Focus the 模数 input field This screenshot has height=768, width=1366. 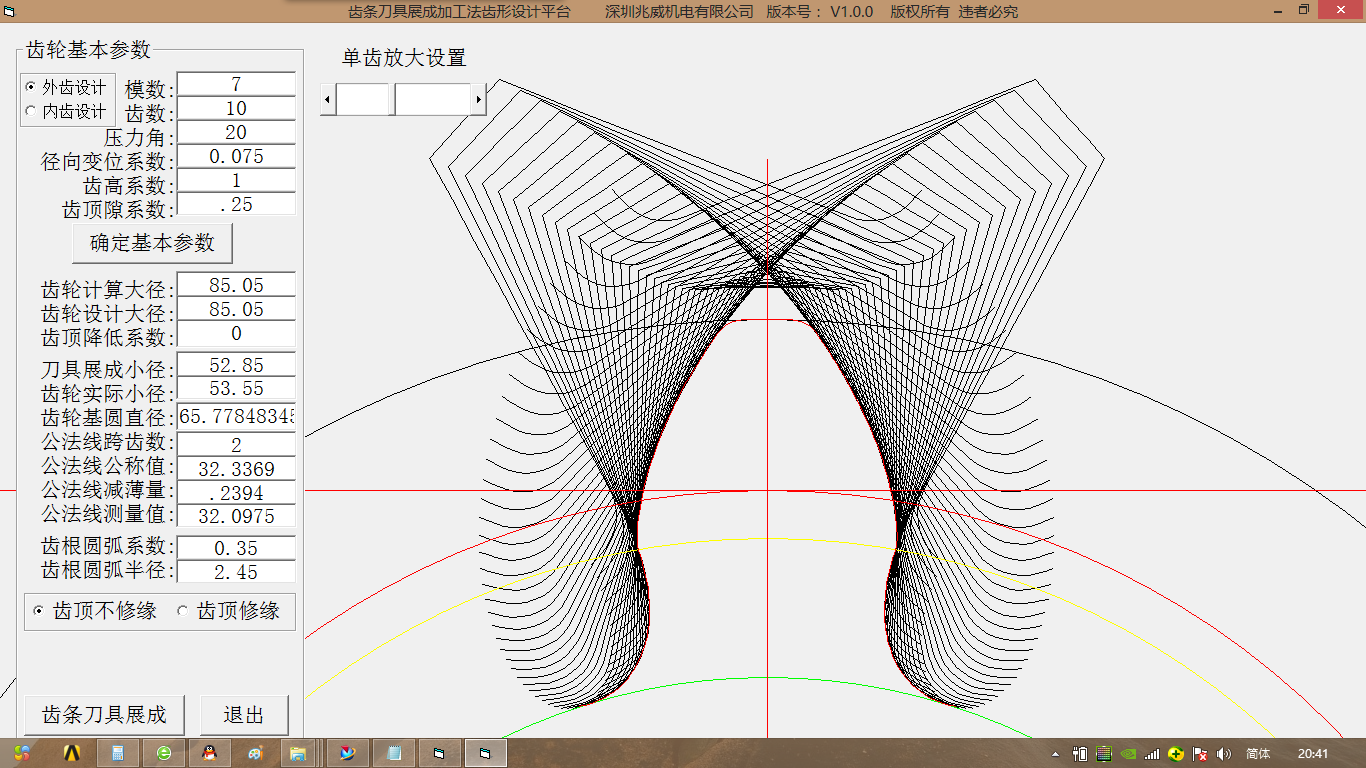(236, 84)
